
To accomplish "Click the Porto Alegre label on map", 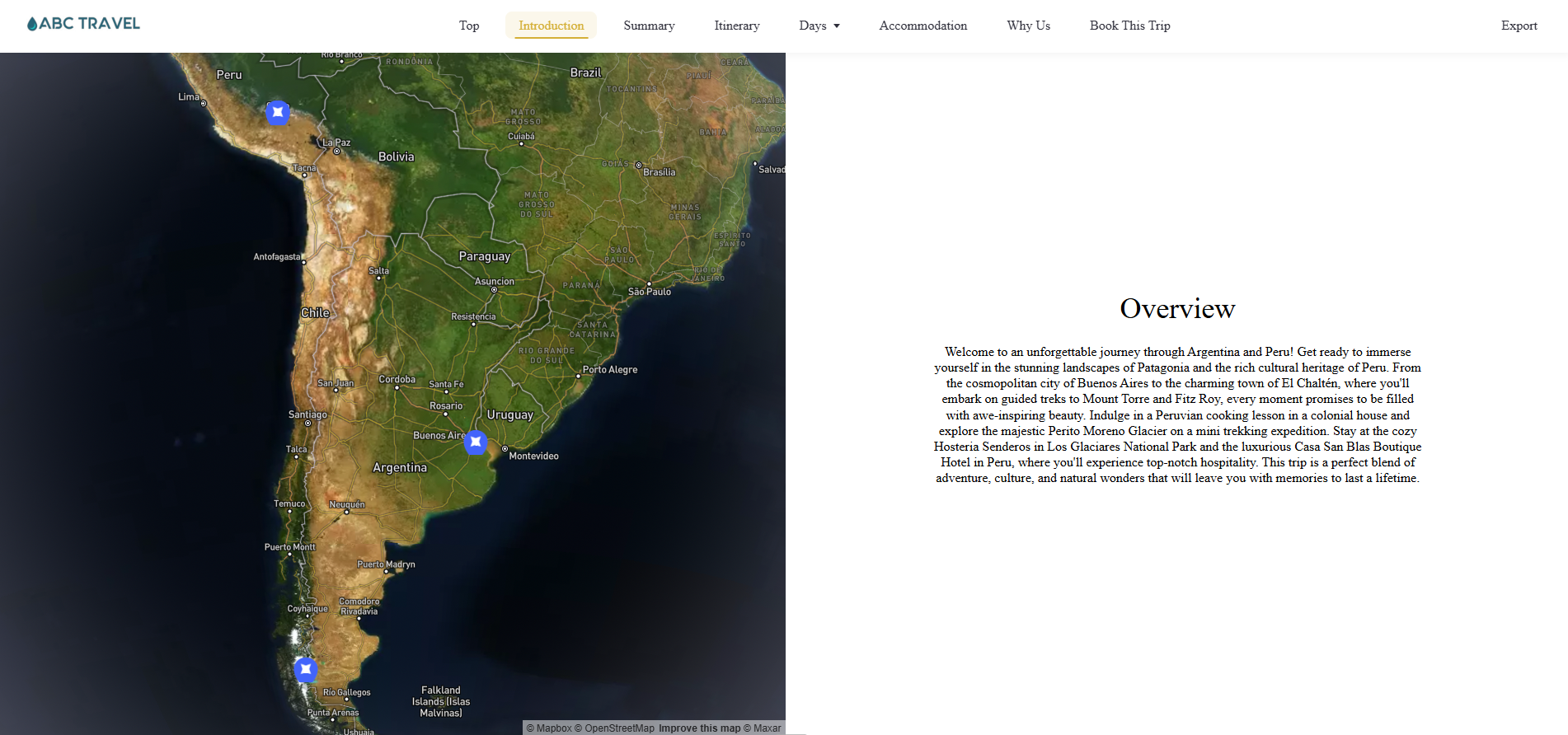I will point(610,369).
